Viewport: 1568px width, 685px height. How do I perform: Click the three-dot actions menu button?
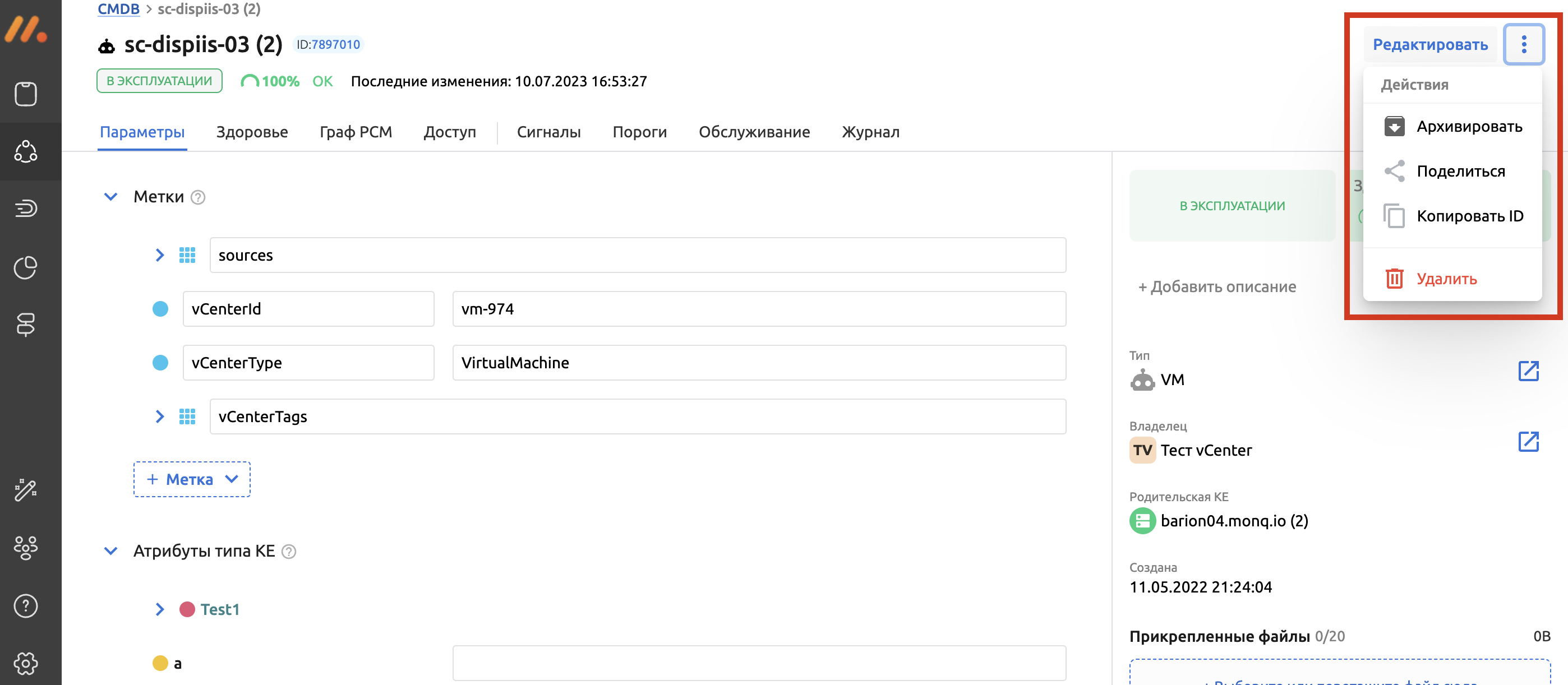[1524, 44]
